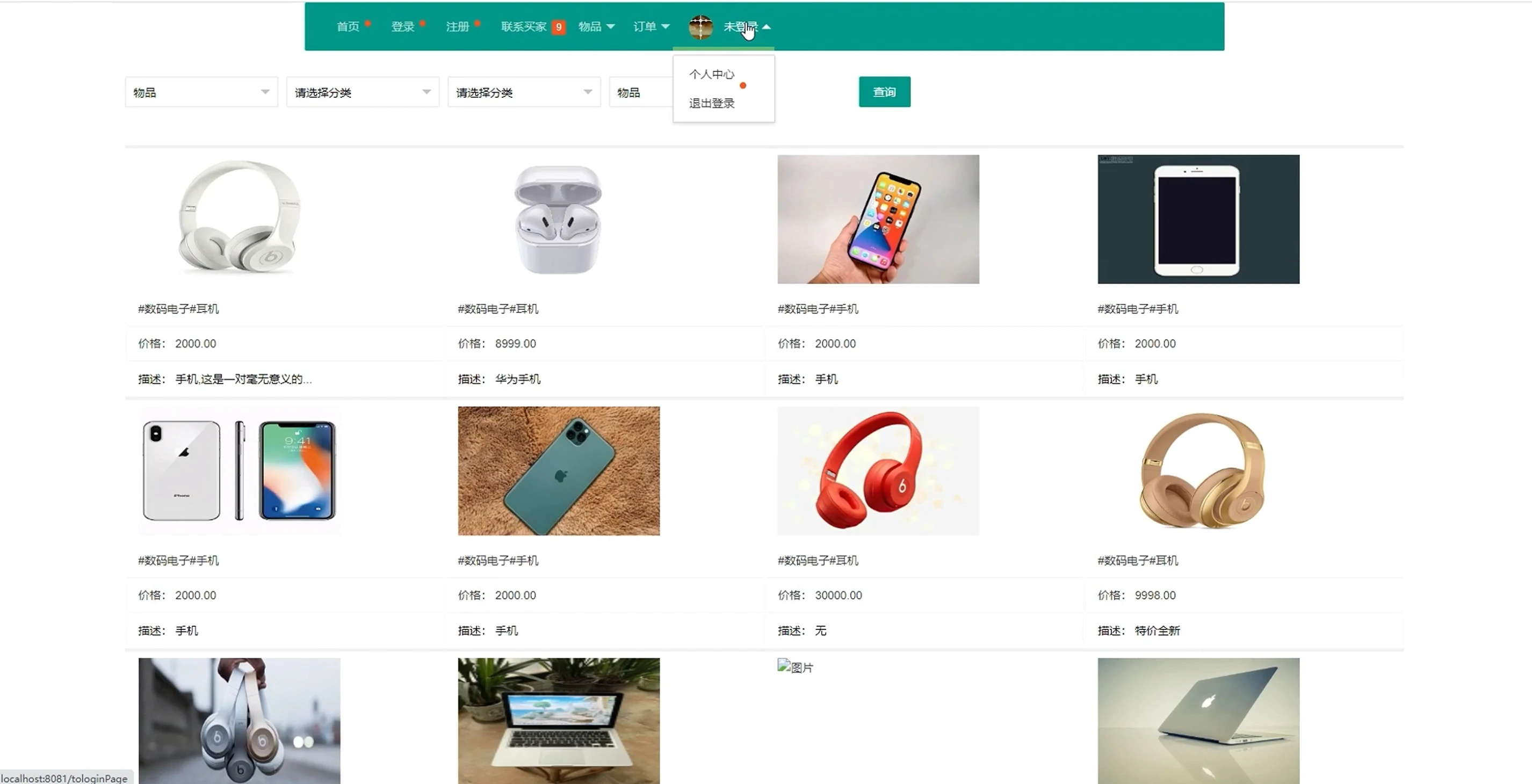The width and height of the screenshot is (1532, 784).
Task: Expand the 物品 navigation dropdown arrow
Action: [x=610, y=27]
